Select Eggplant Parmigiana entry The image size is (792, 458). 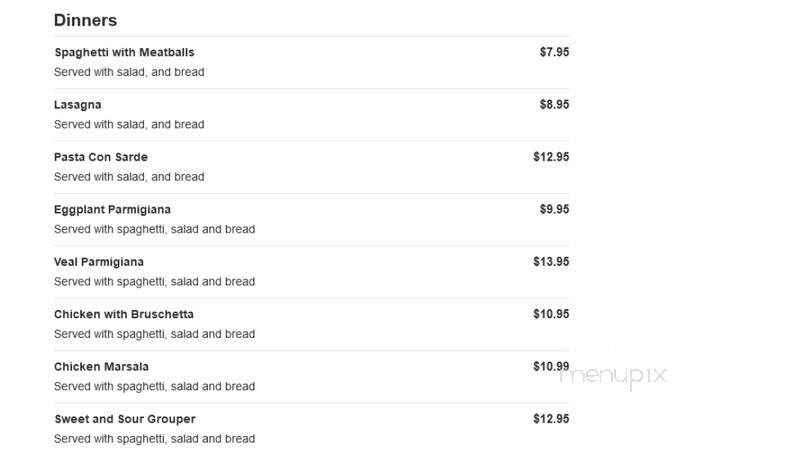112,210
